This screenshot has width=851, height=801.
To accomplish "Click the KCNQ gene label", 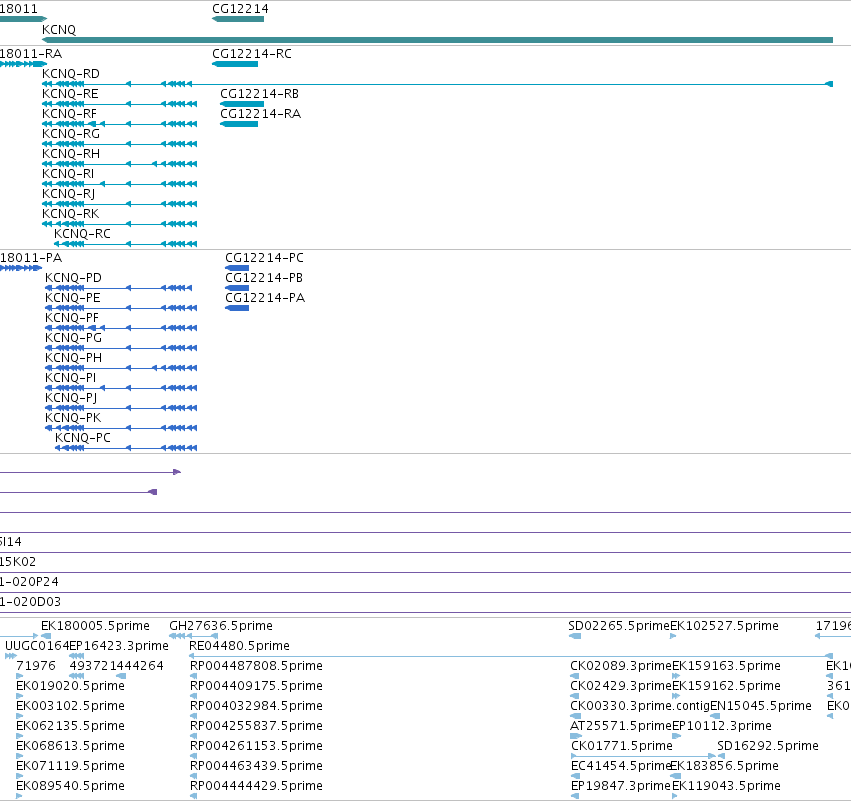I will (x=59, y=30).
